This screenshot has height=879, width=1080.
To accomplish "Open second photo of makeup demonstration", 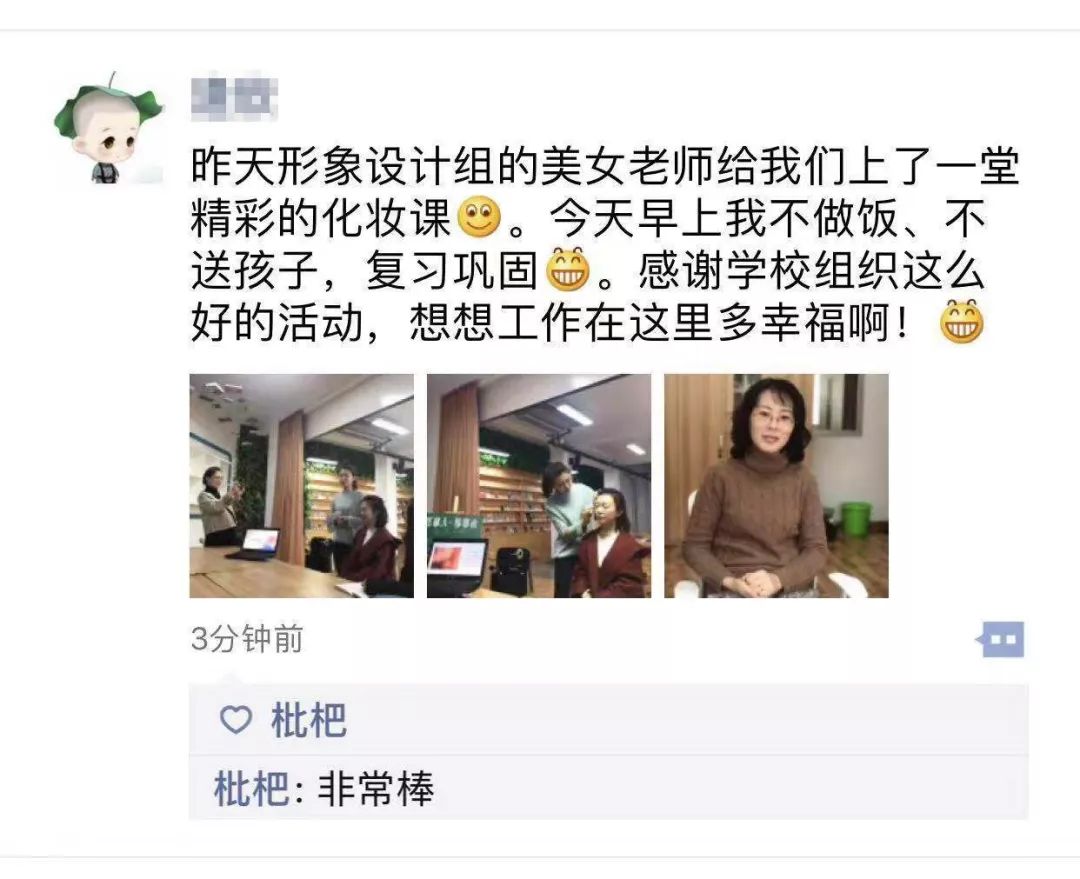I will pos(539,486).
